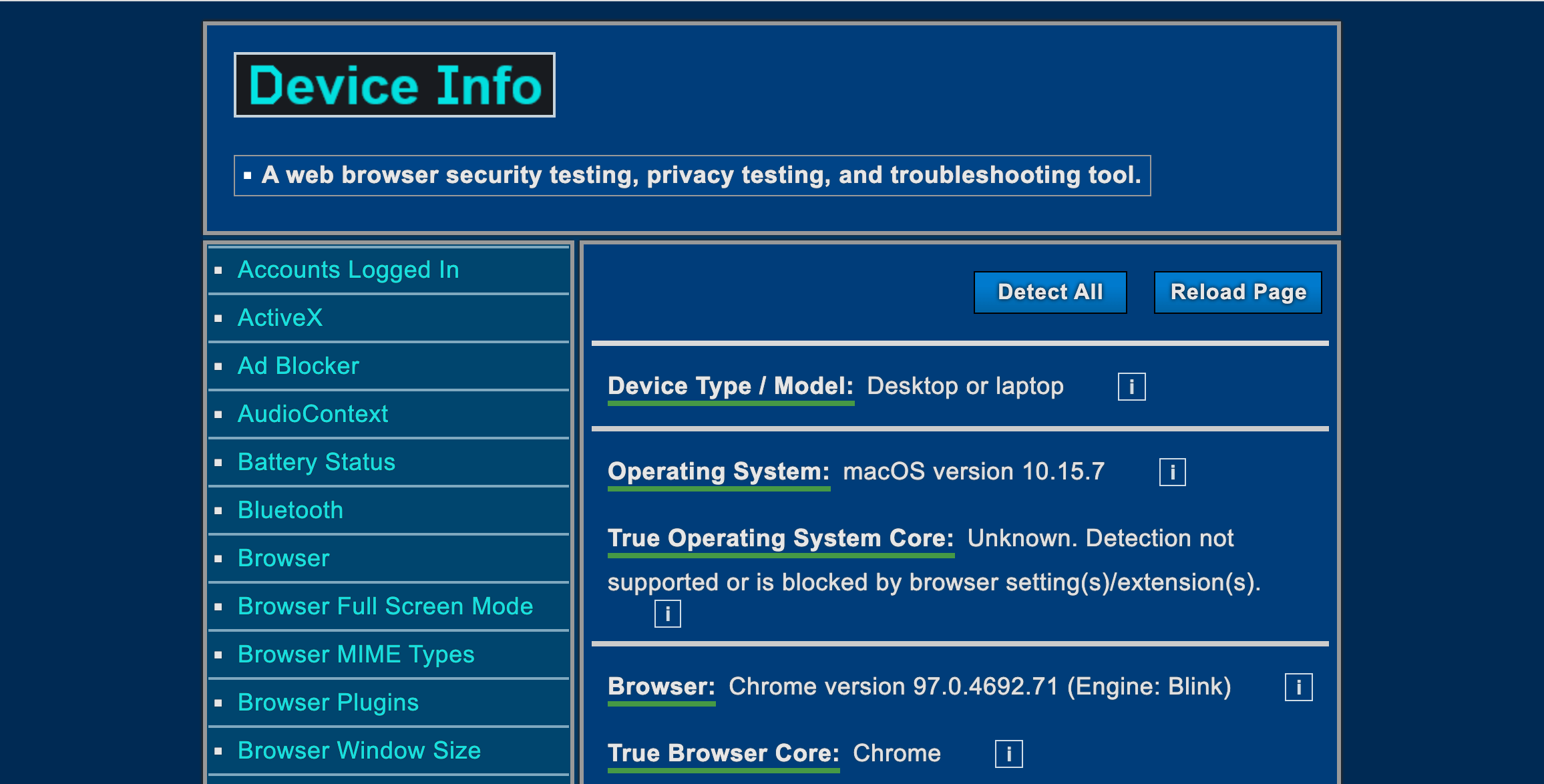Open Accounts Logged In section

pos(348,270)
